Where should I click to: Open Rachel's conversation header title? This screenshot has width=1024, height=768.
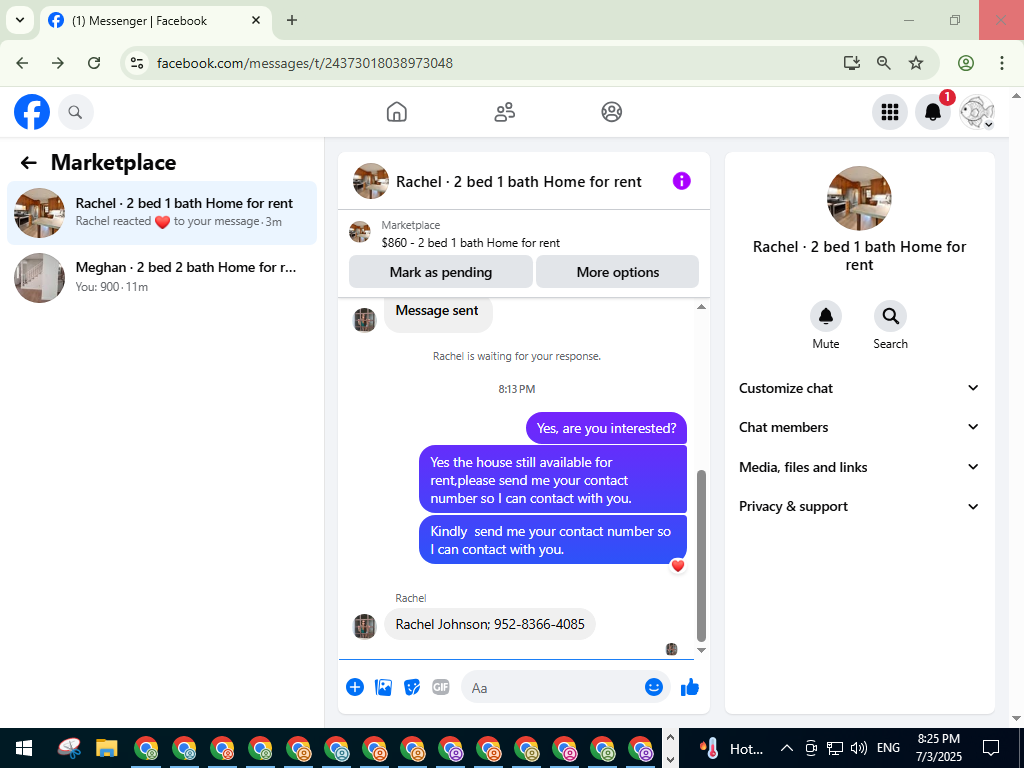tap(519, 182)
